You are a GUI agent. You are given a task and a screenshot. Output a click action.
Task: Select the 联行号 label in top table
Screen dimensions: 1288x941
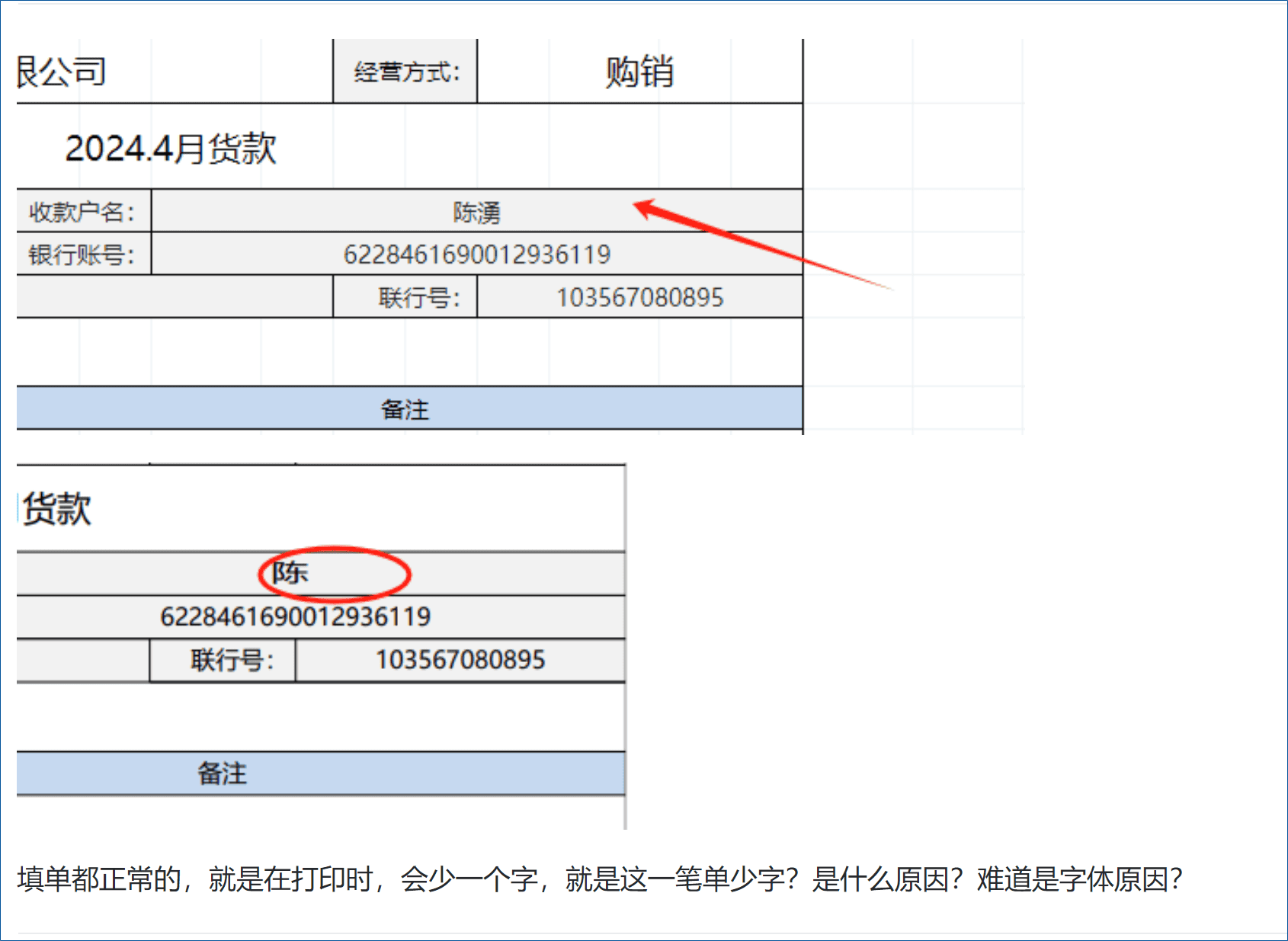tap(405, 296)
